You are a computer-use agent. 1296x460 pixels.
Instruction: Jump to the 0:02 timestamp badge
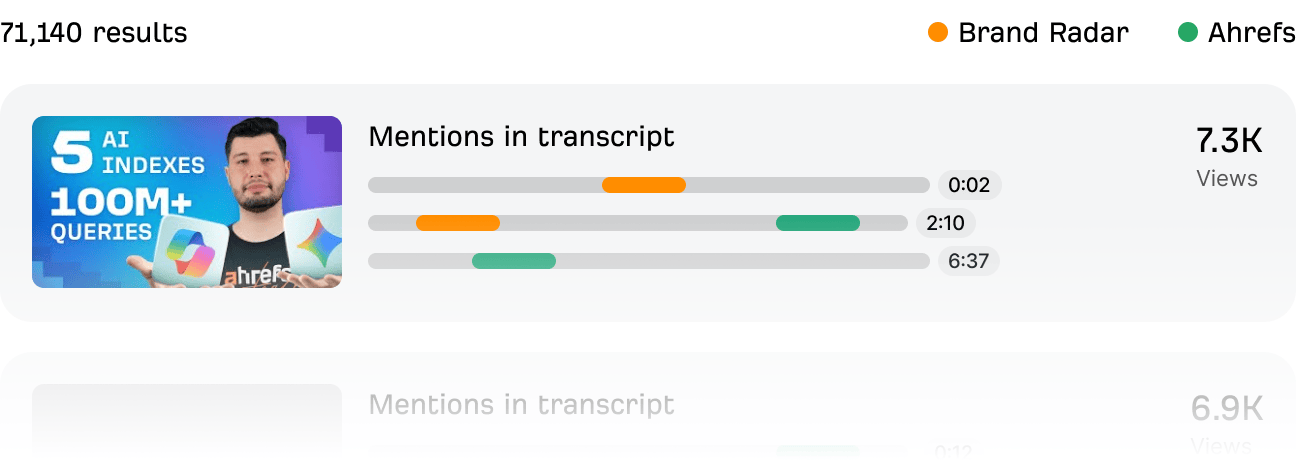(969, 185)
